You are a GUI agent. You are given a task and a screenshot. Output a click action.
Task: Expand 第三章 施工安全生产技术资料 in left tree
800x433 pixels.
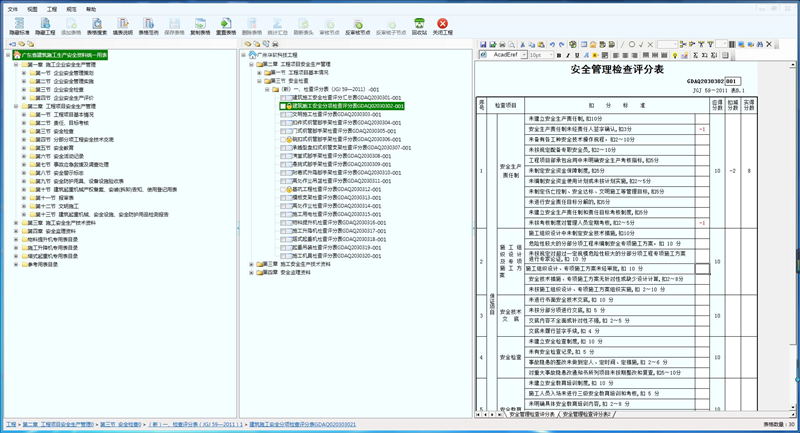[16, 223]
